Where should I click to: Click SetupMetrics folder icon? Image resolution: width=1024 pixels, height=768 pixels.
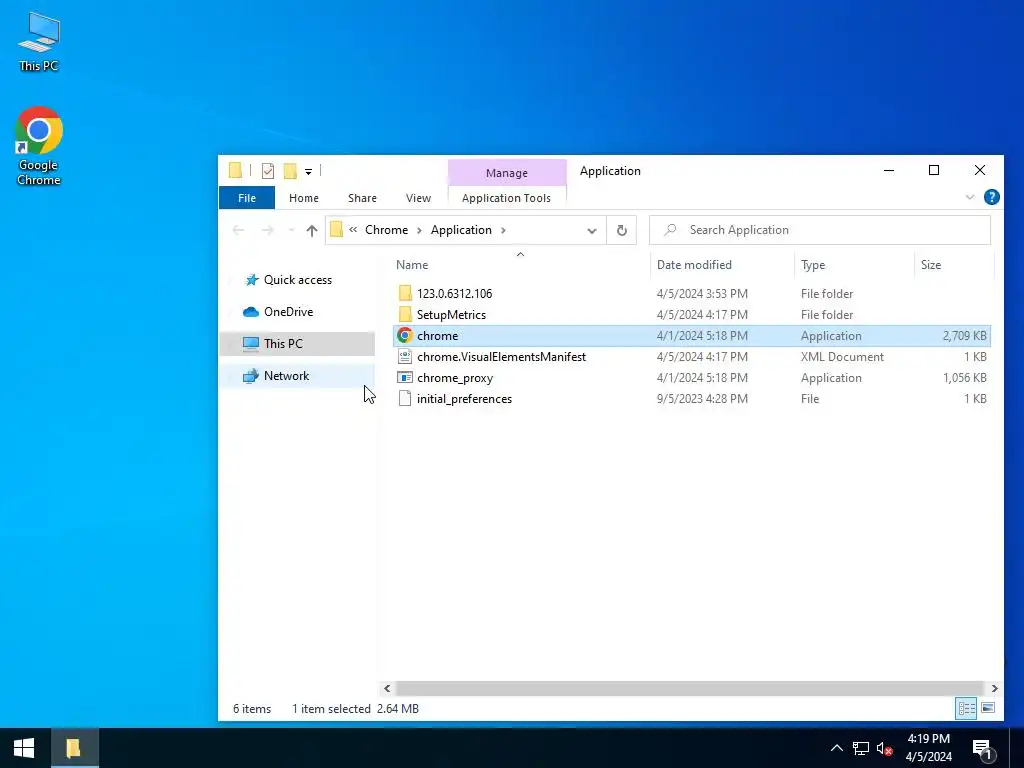click(405, 315)
